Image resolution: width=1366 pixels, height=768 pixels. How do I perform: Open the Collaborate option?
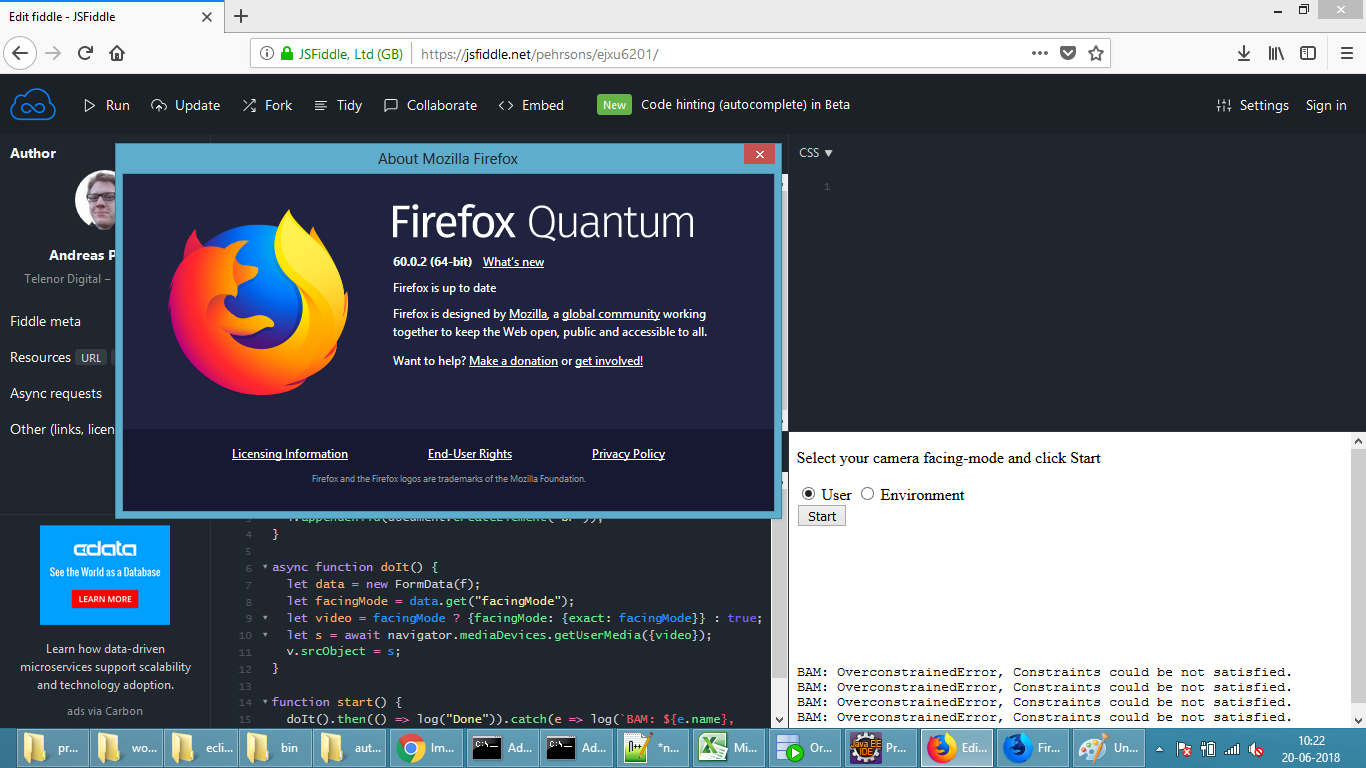pos(430,105)
